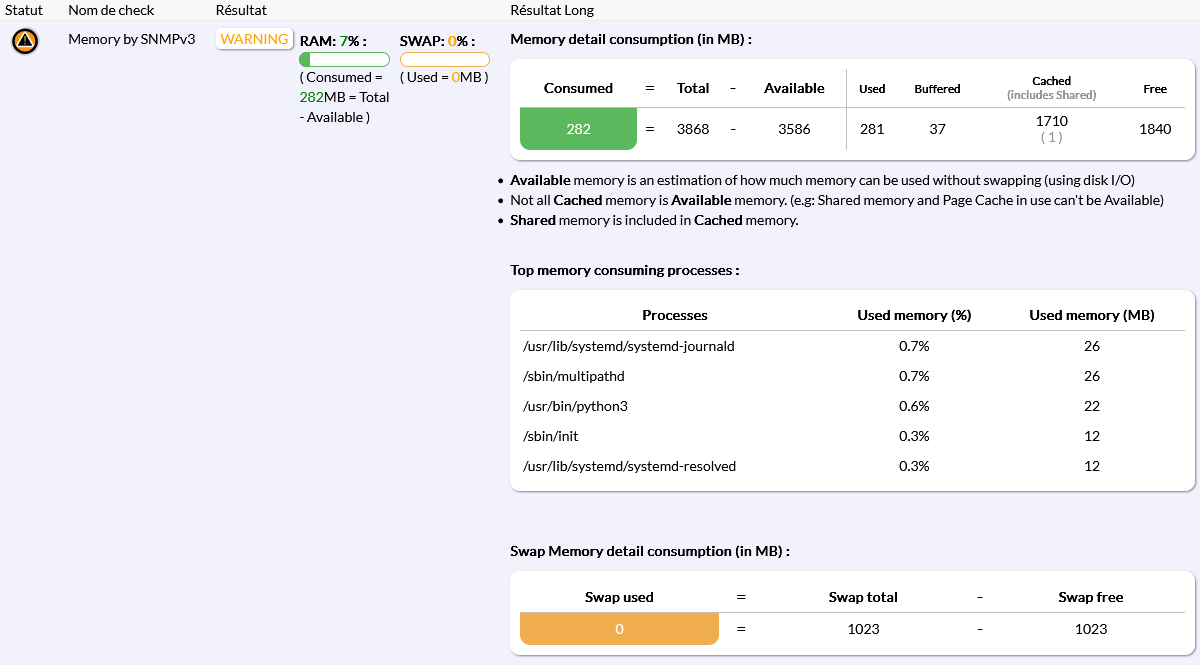Select the /usr/bin/python3 process row
Screen dimensions: 1200x665
(576, 406)
